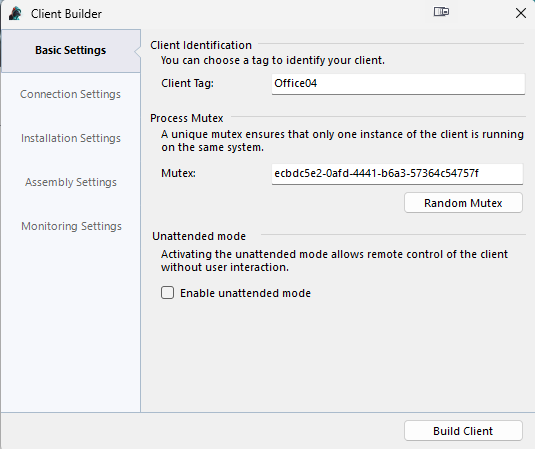Click the Unattended mode heading
535x449 pixels.
(199, 236)
